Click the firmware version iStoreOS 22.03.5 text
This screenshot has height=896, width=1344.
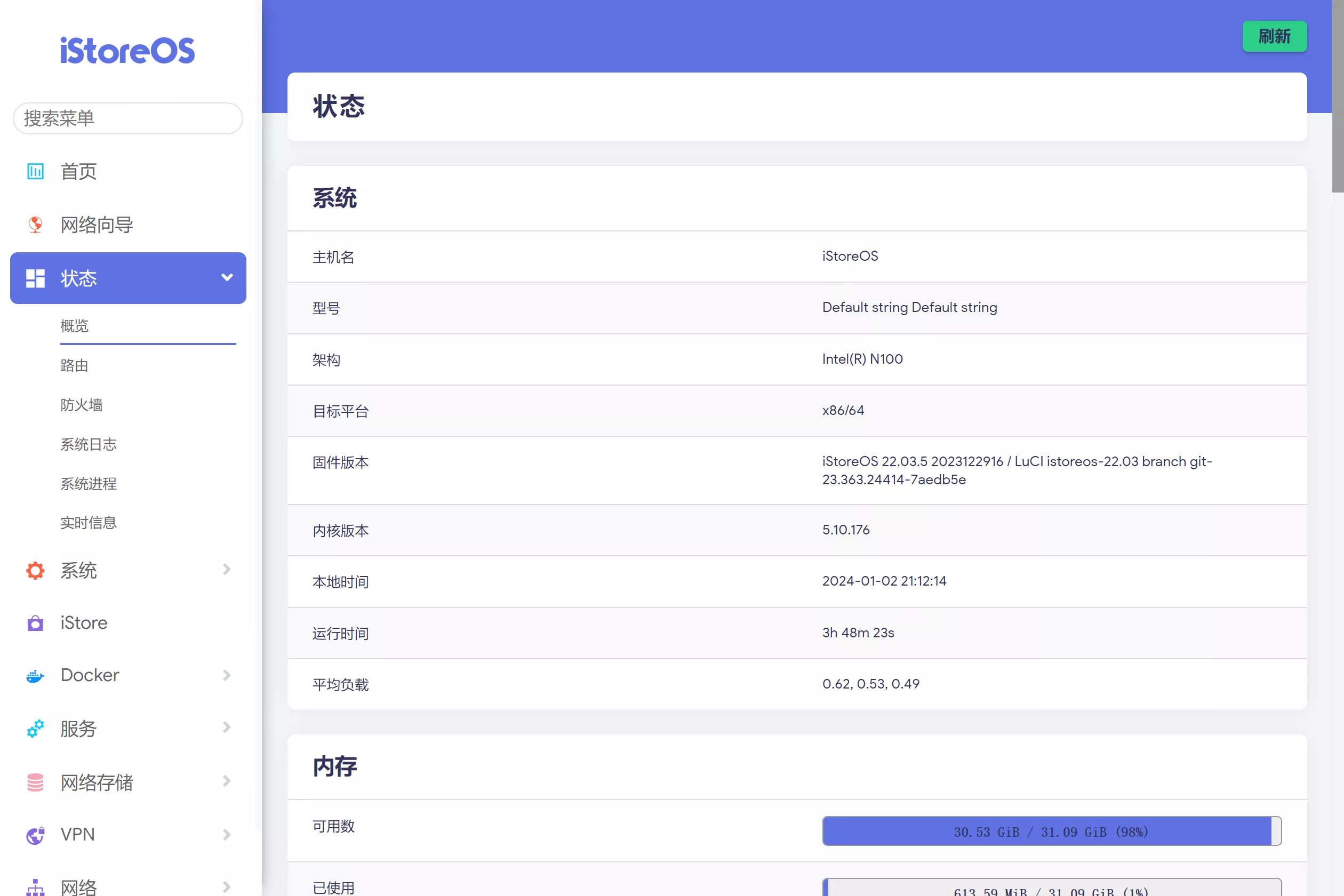[x=1017, y=470]
